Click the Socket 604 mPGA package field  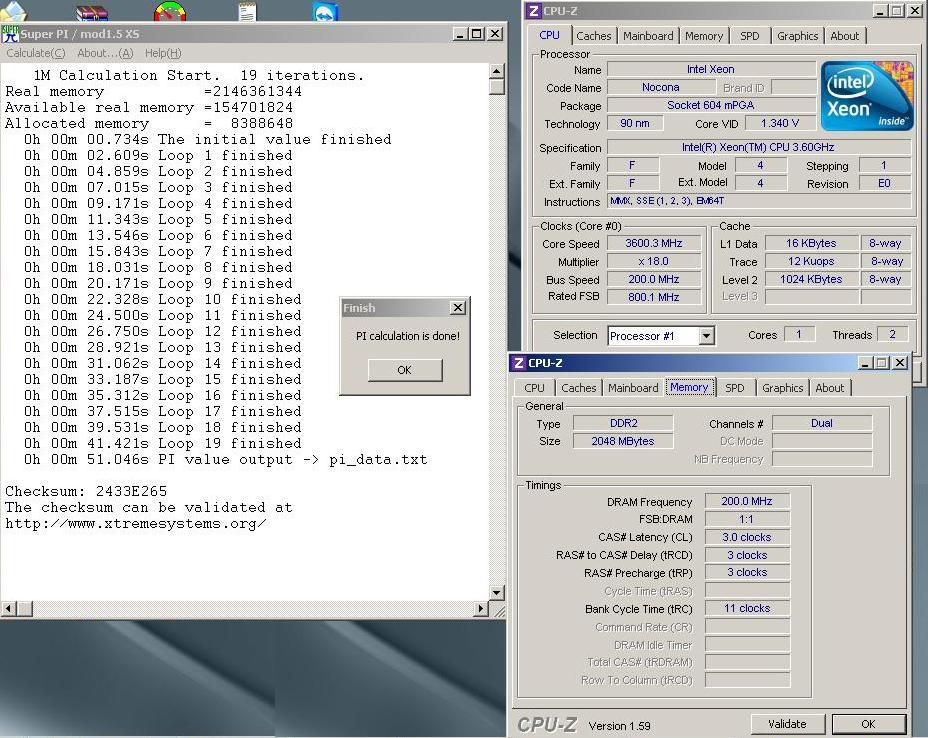[x=711, y=105]
